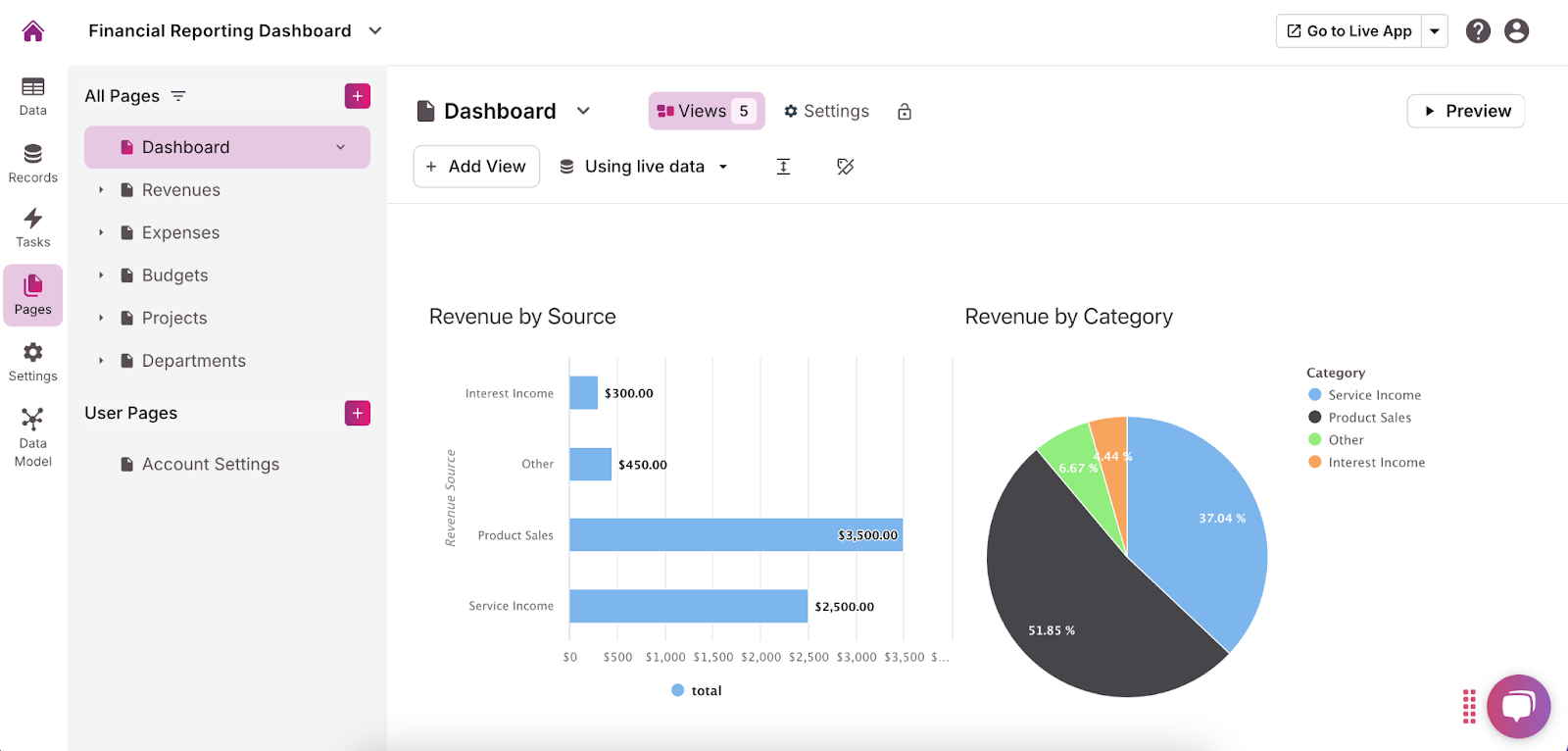
Task: Open the Data section in sidebar
Action: [33, 96]
